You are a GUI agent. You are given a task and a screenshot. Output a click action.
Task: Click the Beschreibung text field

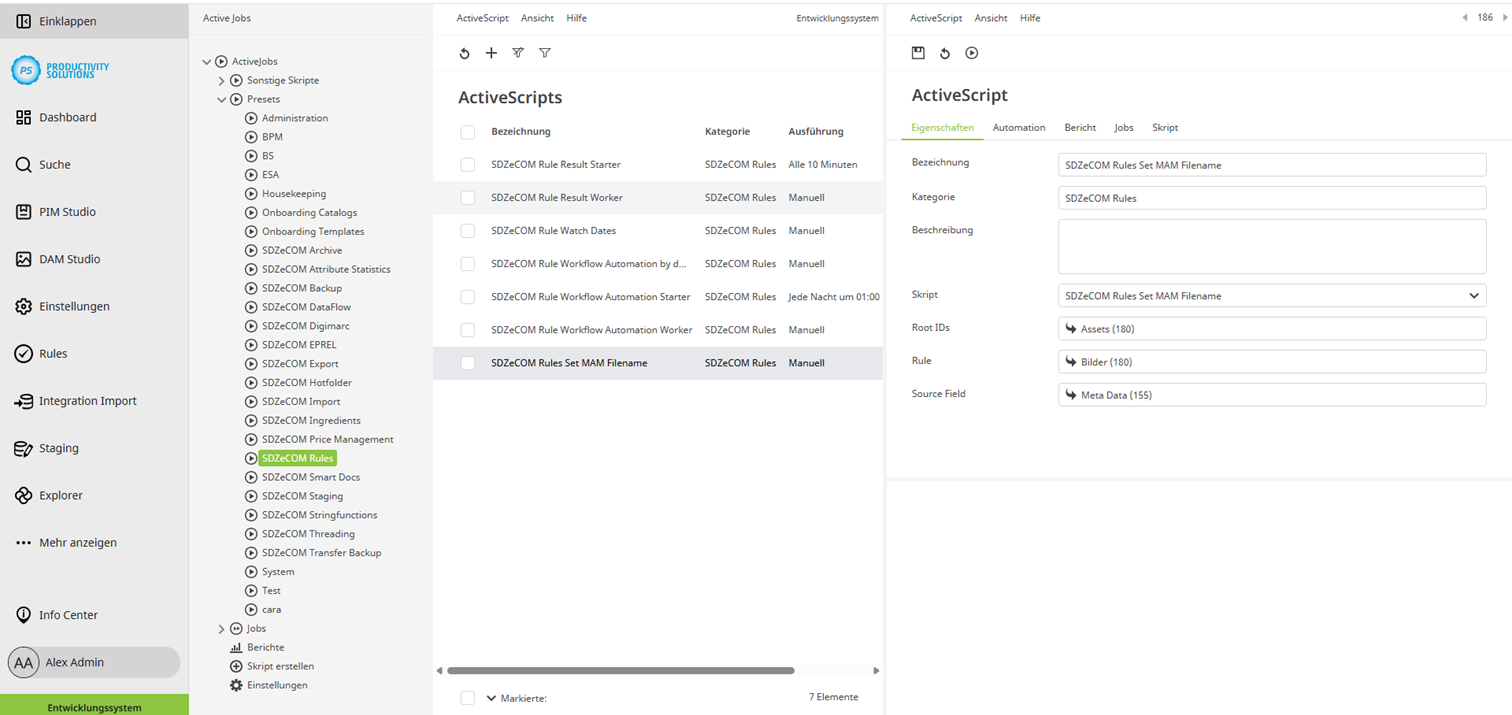click(x=1271, y=245)
